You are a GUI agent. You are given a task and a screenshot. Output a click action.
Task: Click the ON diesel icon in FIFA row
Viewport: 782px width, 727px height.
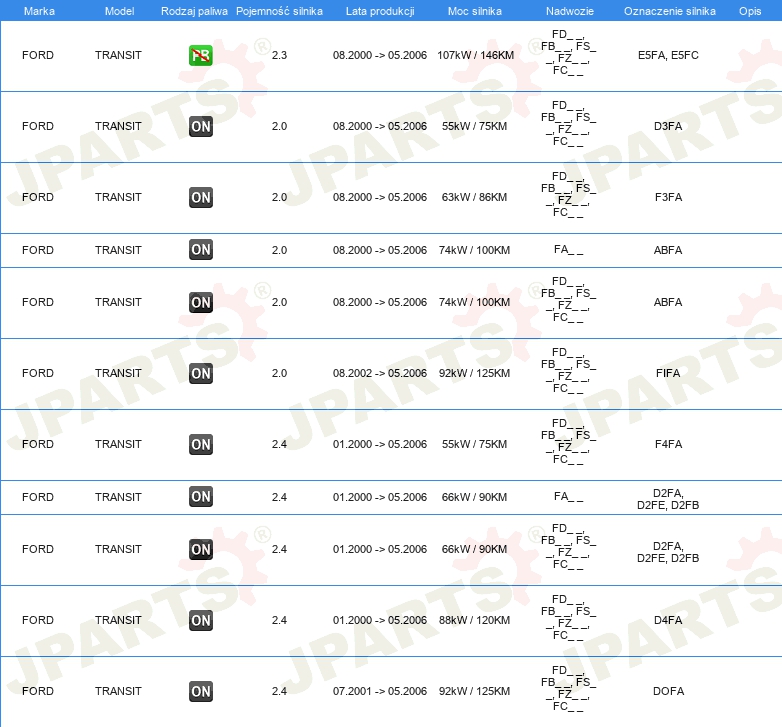(x=200, y=373)
